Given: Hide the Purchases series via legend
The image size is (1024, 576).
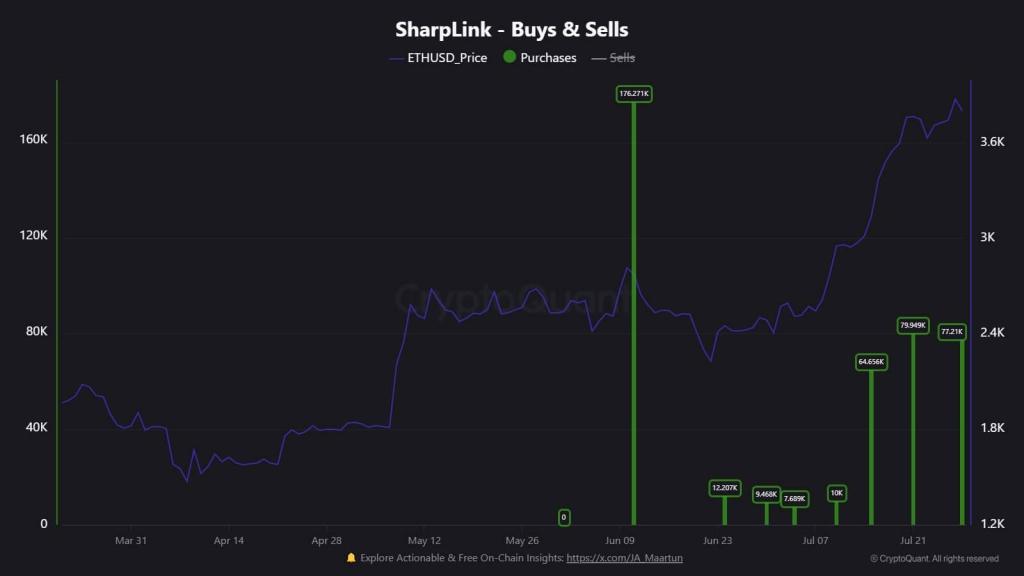Looking at the screenshot, I should pos(539,58).
